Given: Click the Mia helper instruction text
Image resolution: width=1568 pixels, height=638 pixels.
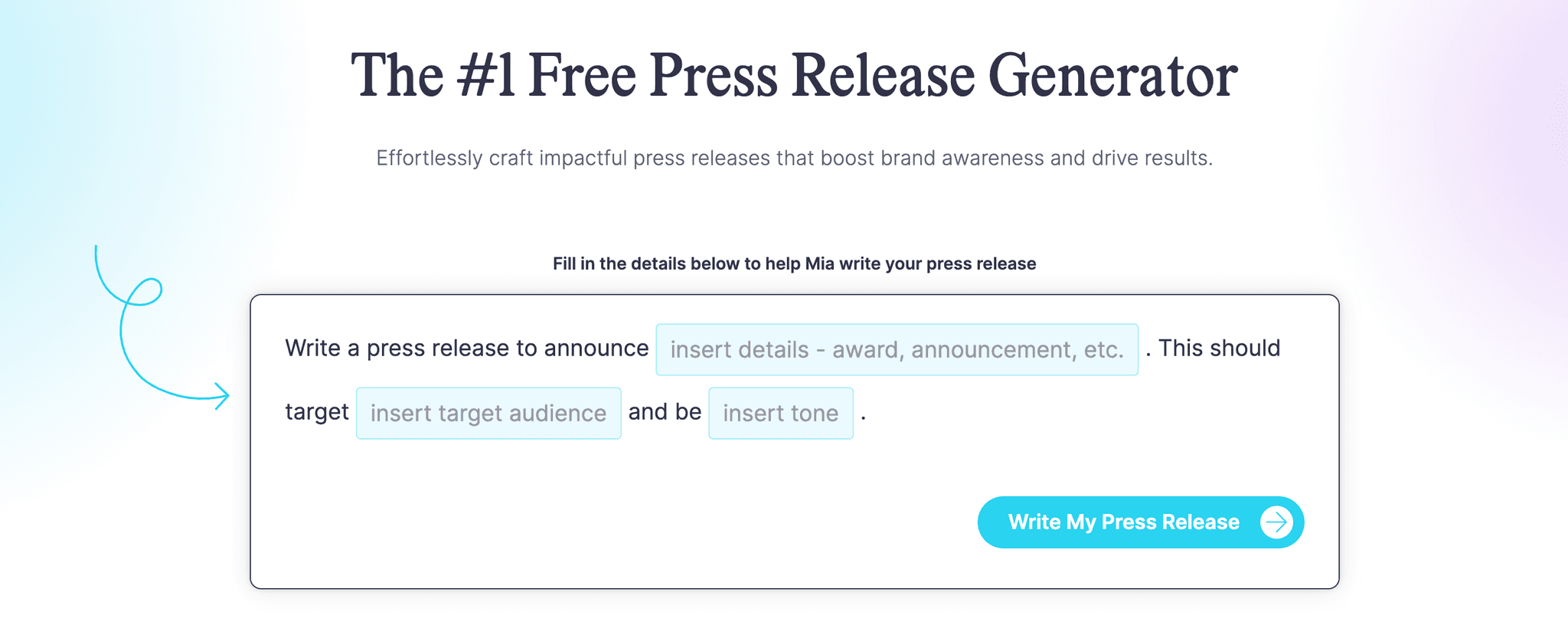Looking at the screenshot, I should click(x=794, y=263).
